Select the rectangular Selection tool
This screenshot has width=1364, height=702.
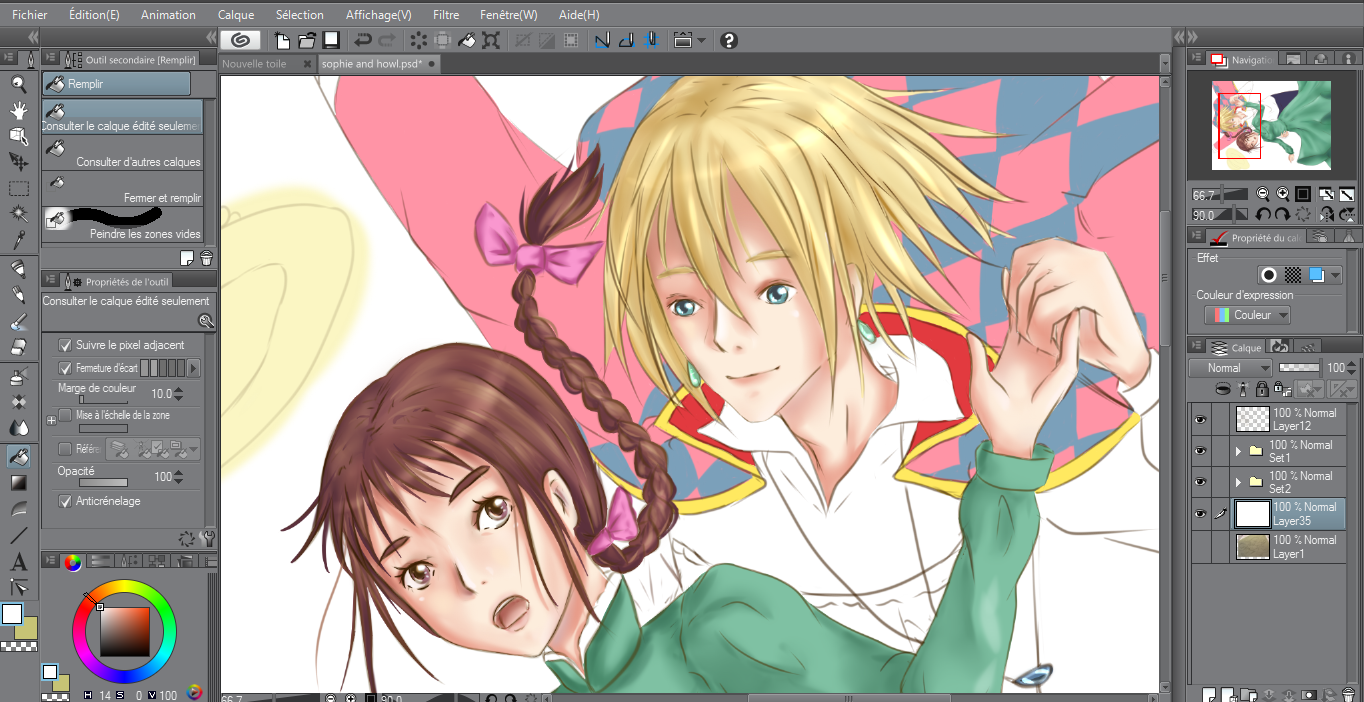pyautogui.click(x=18, y=188)
